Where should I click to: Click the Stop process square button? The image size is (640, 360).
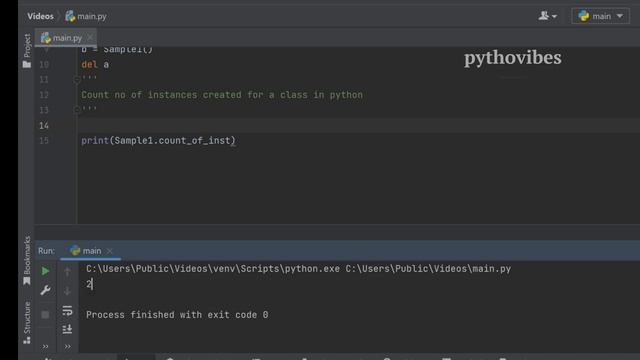coord(45,315)
